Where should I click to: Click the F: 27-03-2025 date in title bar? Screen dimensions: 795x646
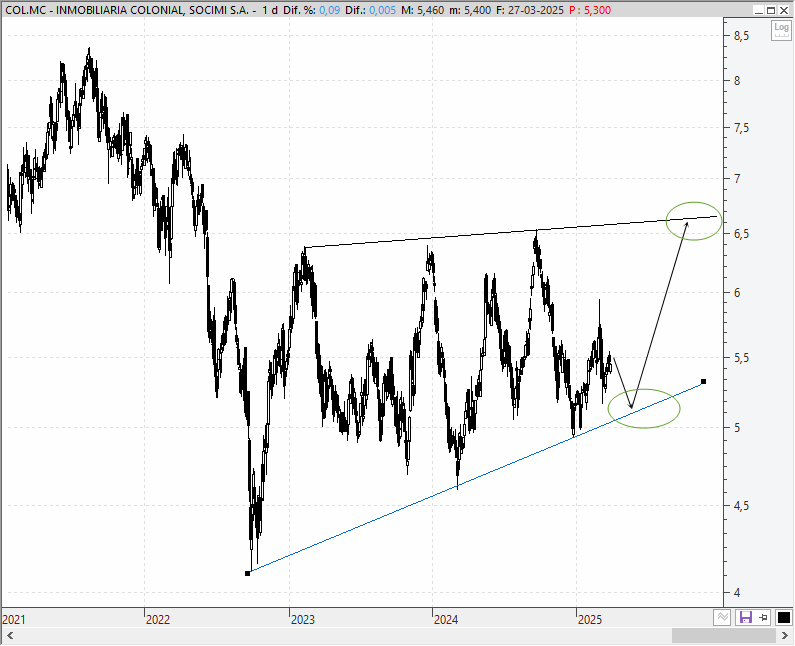point(530,10)
